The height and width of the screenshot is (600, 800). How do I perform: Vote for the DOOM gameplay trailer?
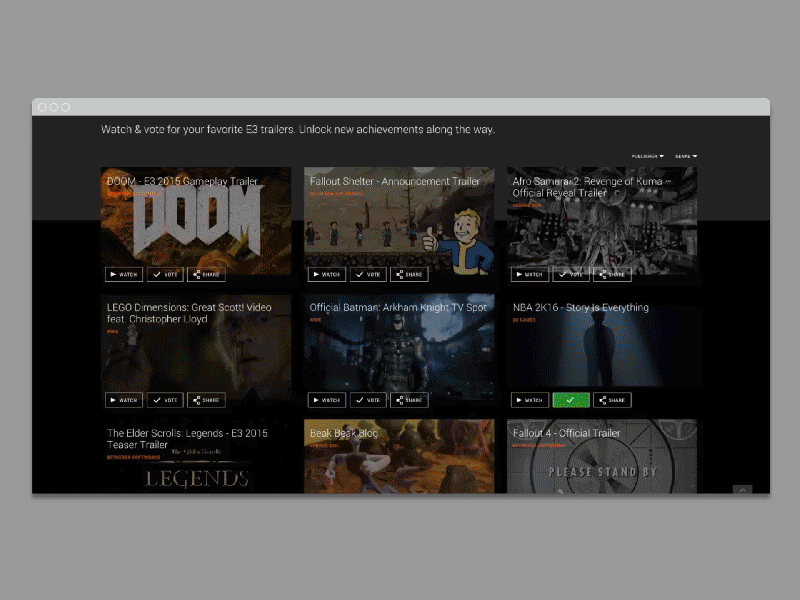tap(165, 274)
